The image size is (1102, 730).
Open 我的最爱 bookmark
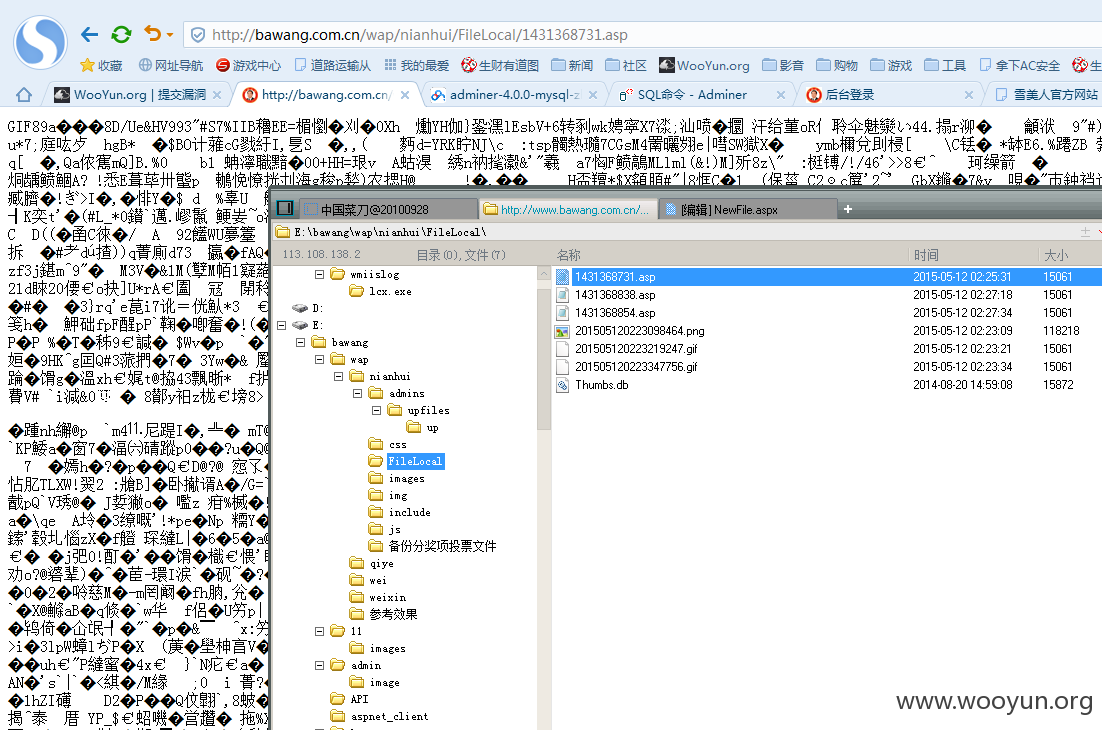coord(417,65)
